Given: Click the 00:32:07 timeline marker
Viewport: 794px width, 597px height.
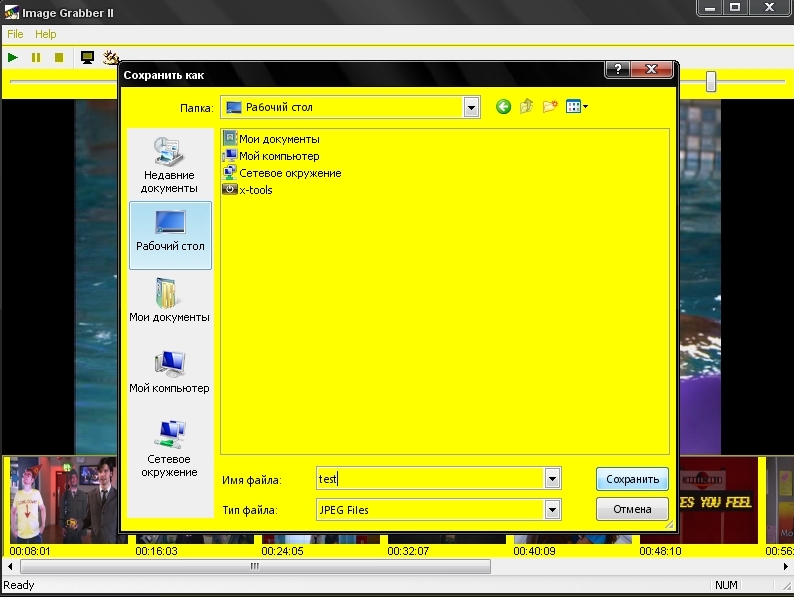Looking at the screenshot, I should coord(408,551).
